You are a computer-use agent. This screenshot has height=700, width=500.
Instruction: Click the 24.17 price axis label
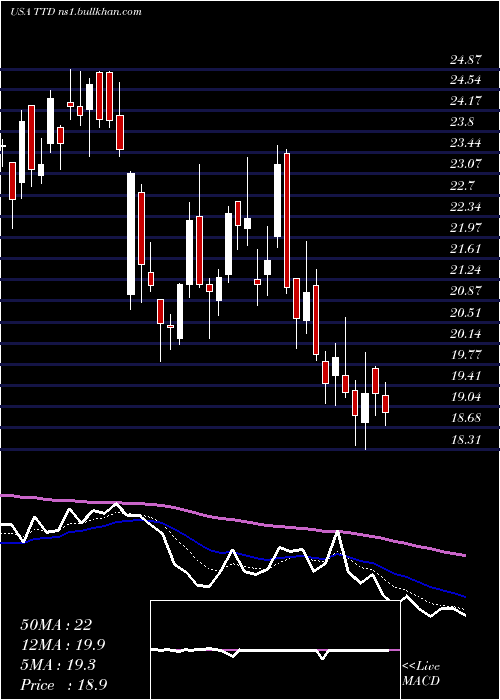pos(466,101)
